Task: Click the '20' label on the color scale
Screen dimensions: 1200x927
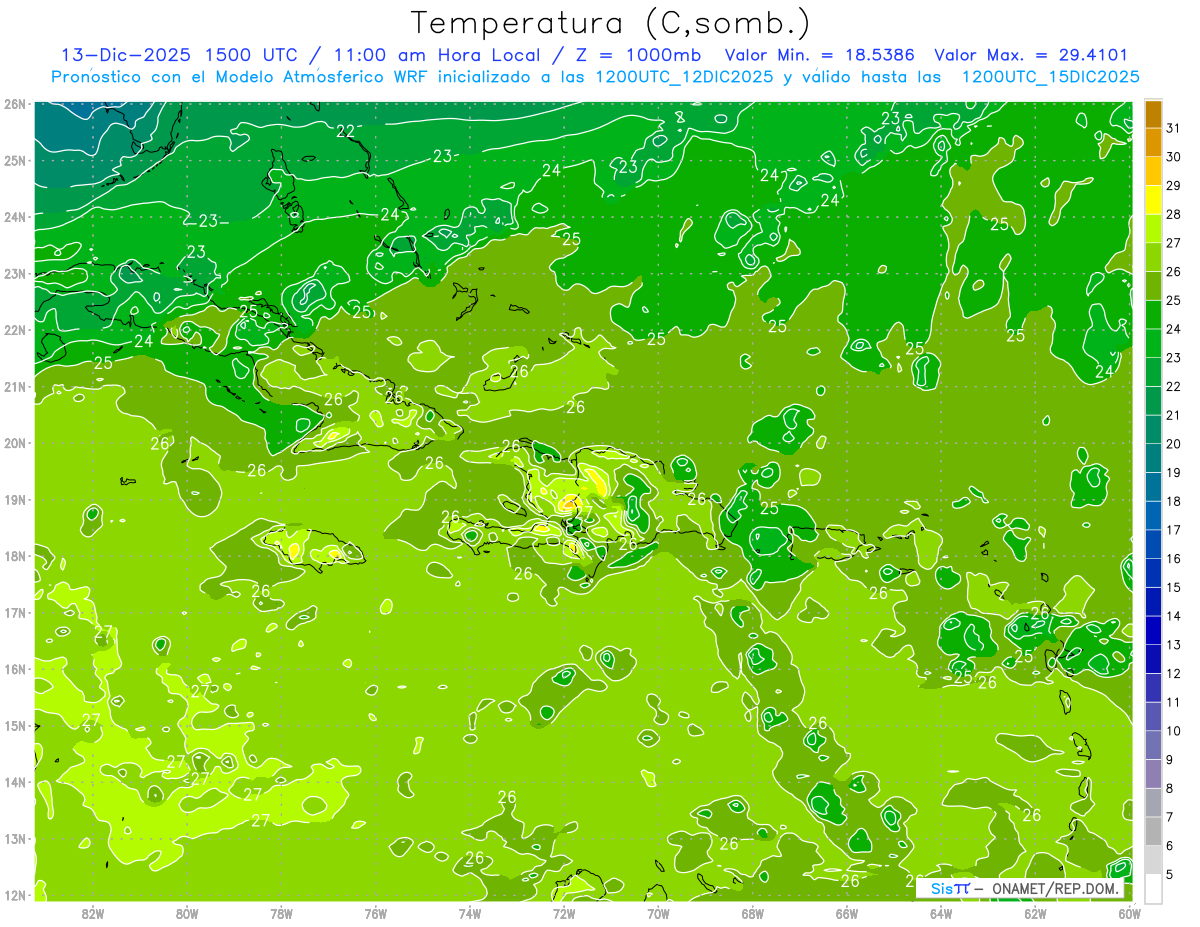Action: point(1173,444)
